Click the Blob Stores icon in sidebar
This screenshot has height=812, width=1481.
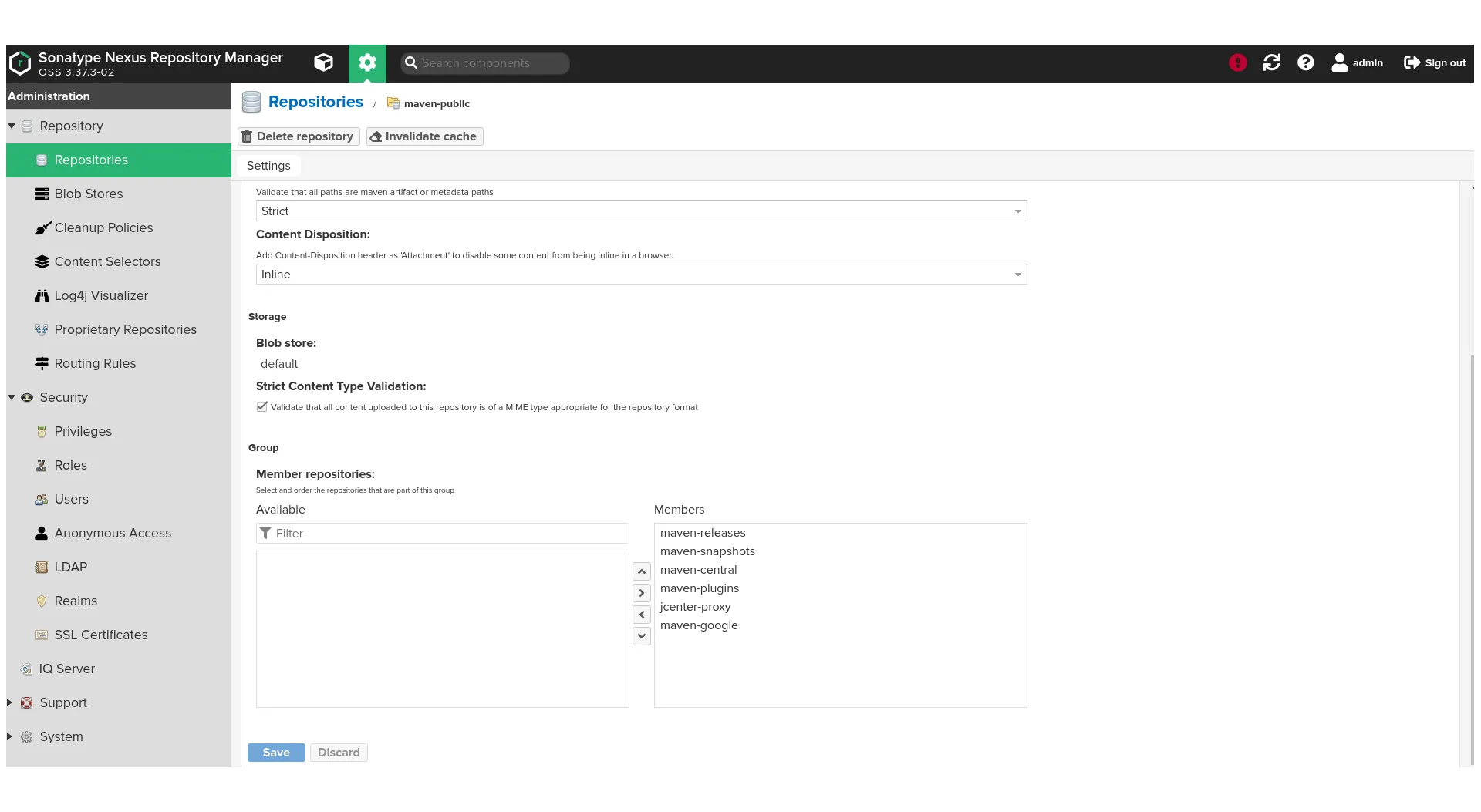[x=42, y=194]
